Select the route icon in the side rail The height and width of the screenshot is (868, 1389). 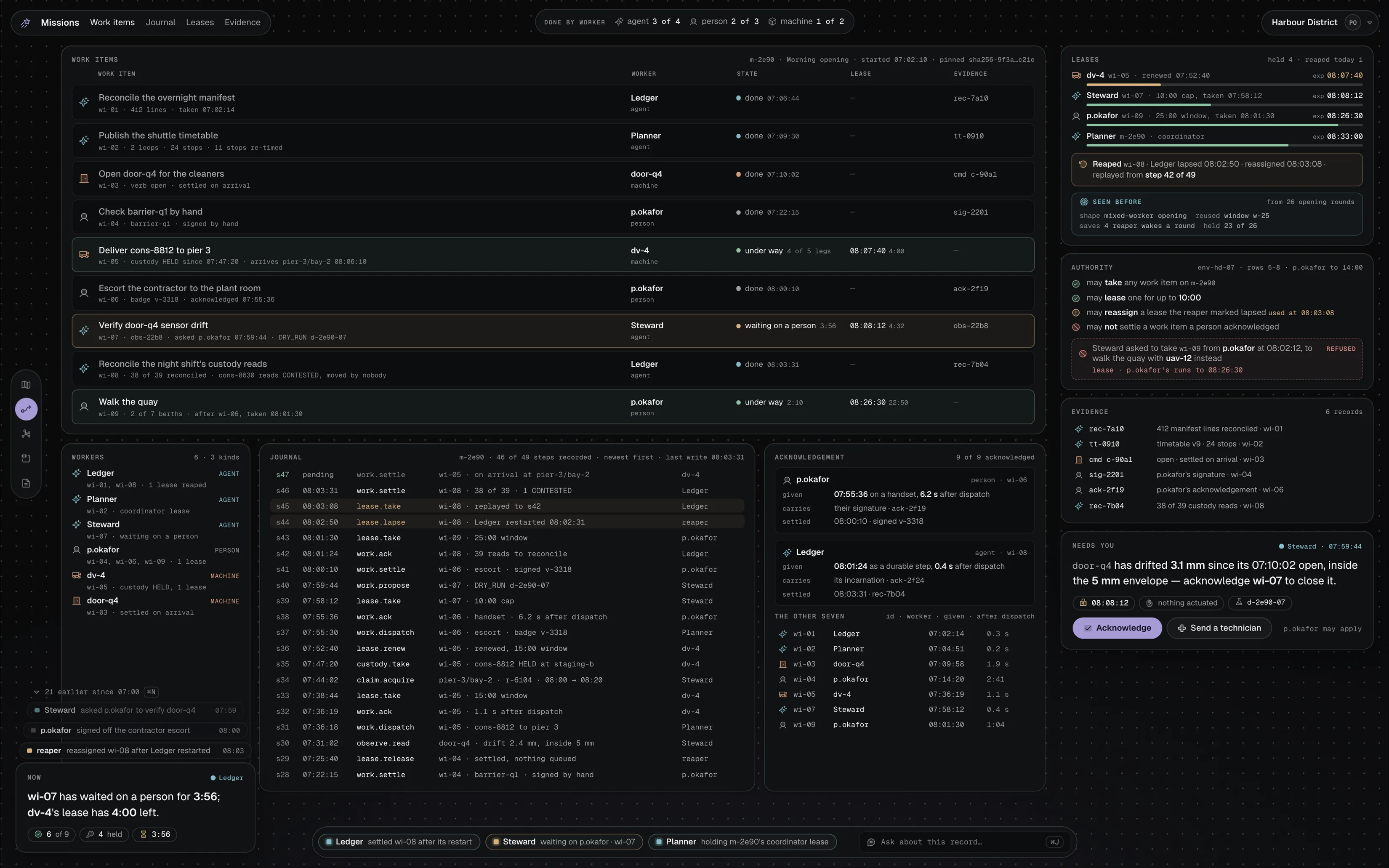(x=26, y=409)
